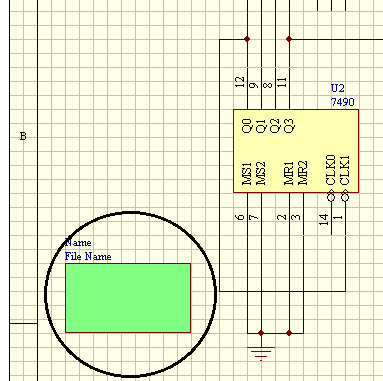This screenshot has width=383, height=381.
Task: Select the U2 7490 component body
Action: [x=296, y=151]
